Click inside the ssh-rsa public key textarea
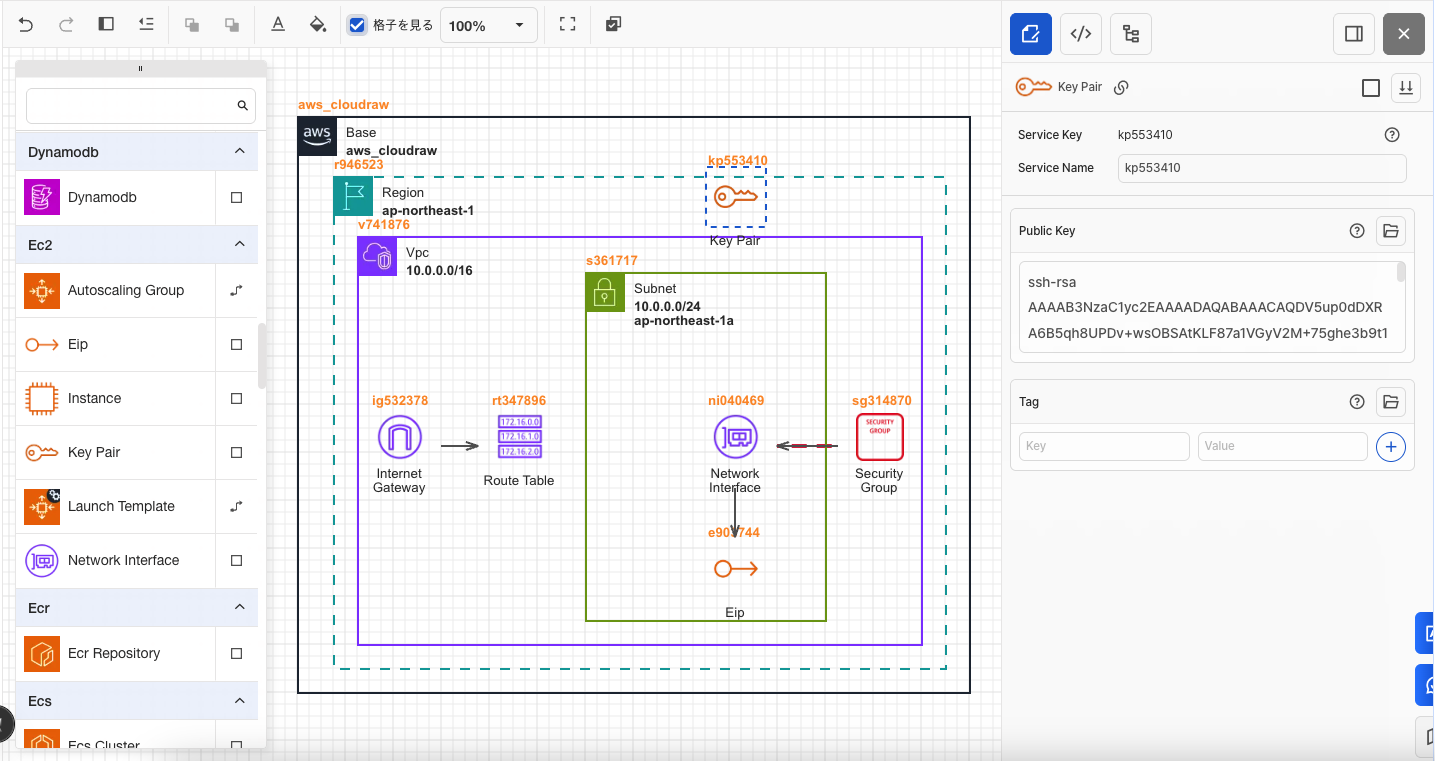 point(1207,307)
